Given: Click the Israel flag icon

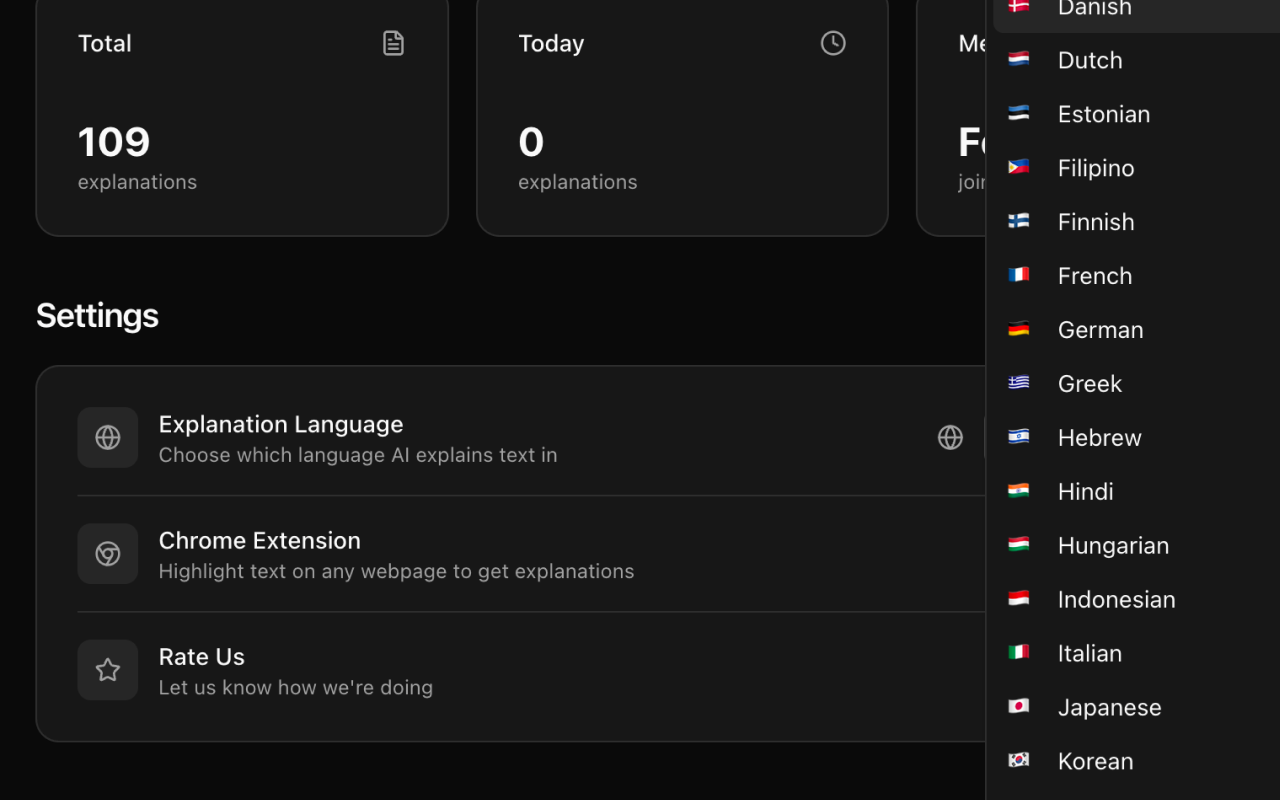Looking at the screenshot, I should click(x=1019, y=437).
